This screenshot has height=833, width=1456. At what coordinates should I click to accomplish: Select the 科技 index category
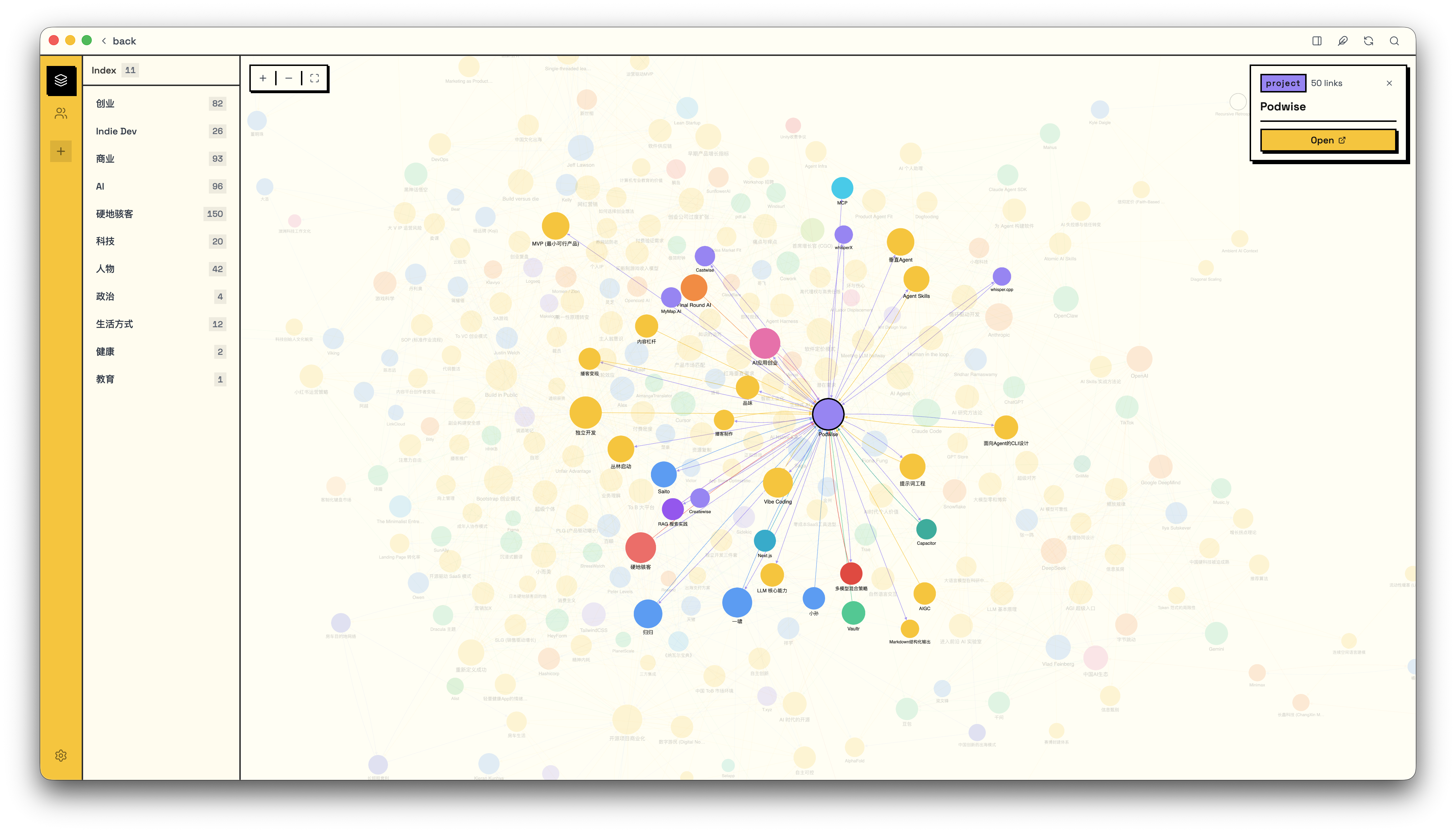[x=161, y=242]
